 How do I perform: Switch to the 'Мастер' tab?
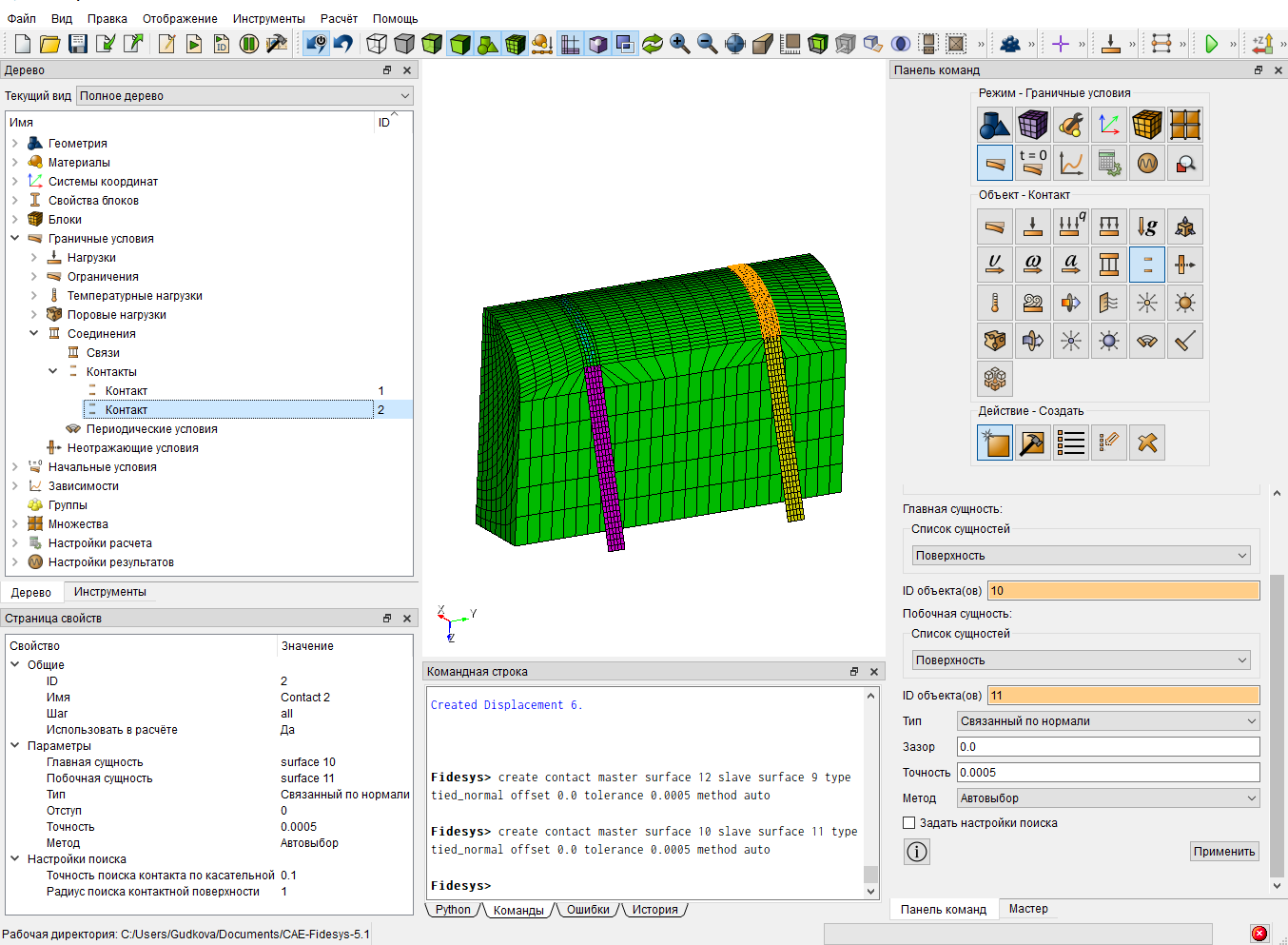[x=1028, y=909]
